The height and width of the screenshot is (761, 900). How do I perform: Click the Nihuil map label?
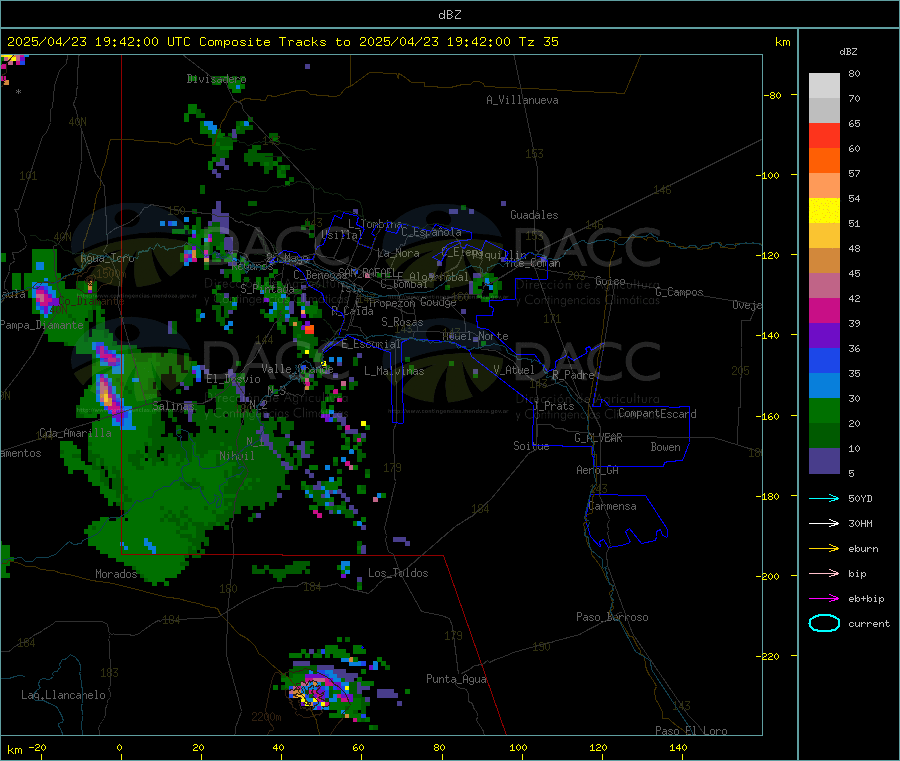237,456
